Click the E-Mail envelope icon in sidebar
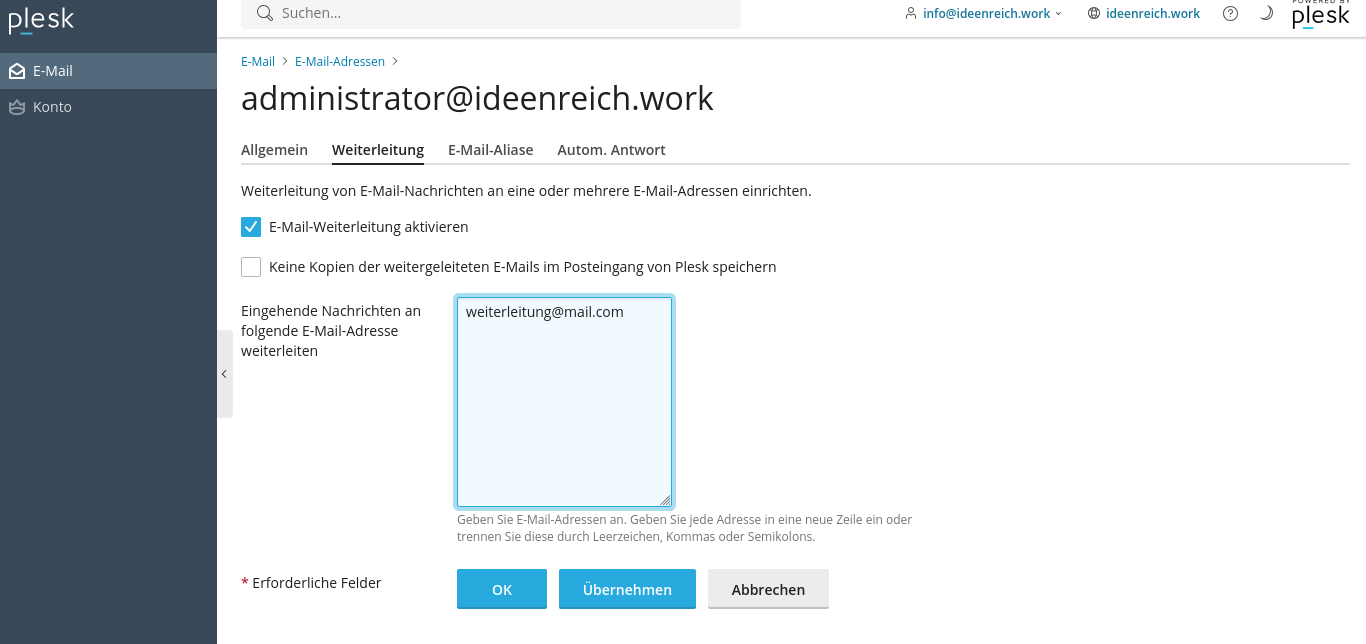 16,71
